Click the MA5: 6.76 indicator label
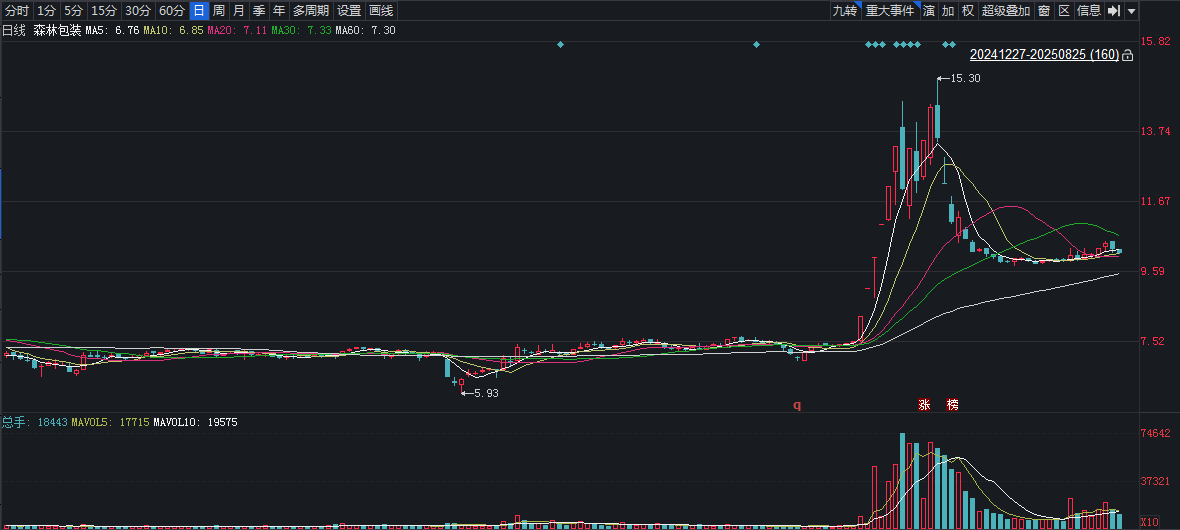The image size is (1180, 530). coord(112,31)
